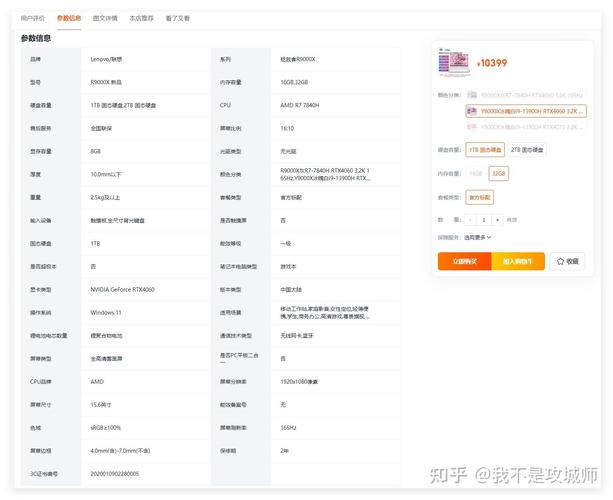
Task: Choose the 16GB memory option
Action: click(476, 173)
